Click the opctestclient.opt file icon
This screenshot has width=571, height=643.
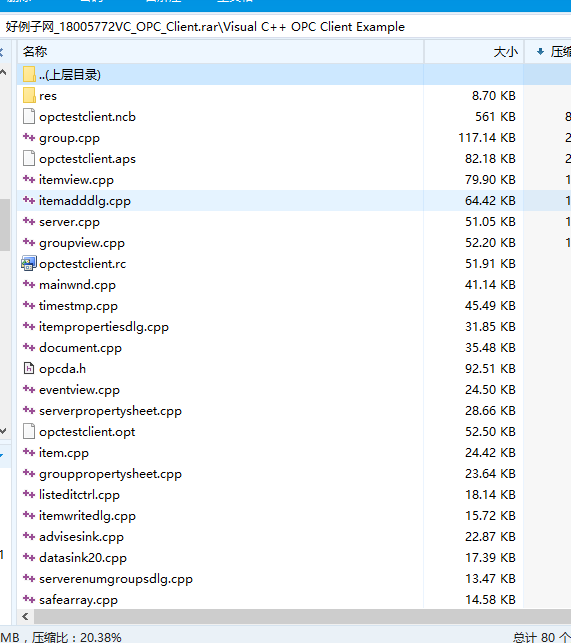click(x=29, y=431)
